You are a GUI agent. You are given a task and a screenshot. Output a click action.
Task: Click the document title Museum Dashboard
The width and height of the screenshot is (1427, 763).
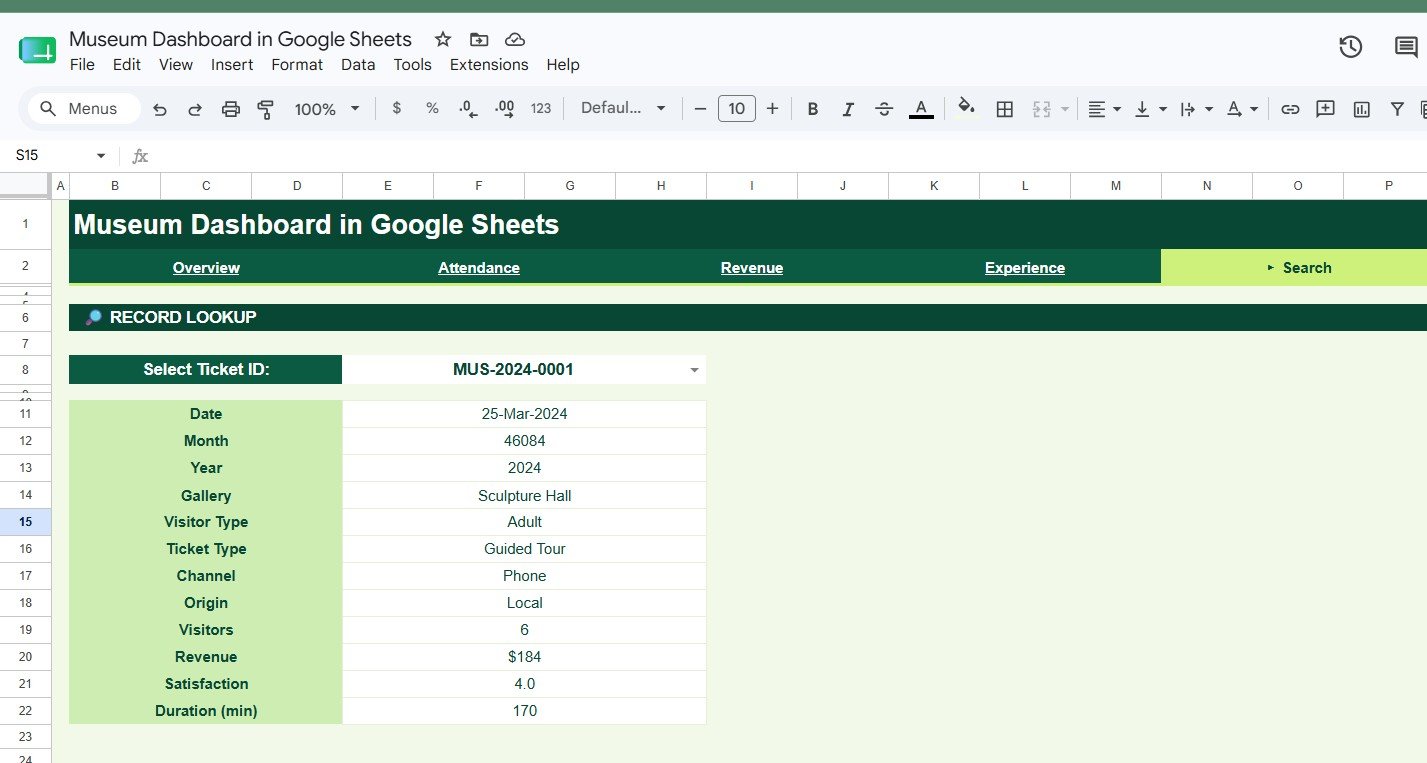(x=240, y=39)
